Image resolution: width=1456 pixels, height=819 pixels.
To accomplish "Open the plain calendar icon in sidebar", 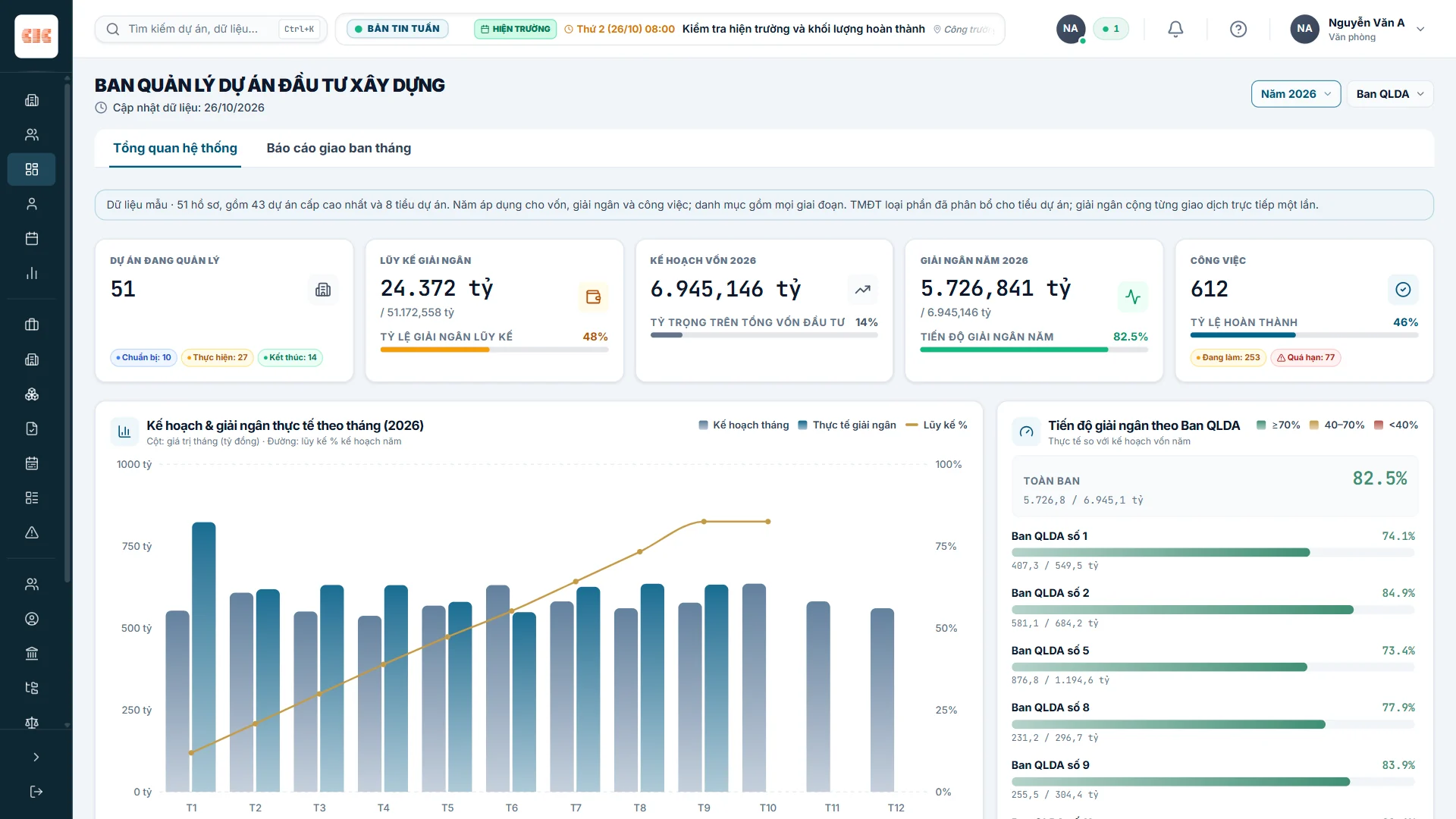I will [32, 239].
